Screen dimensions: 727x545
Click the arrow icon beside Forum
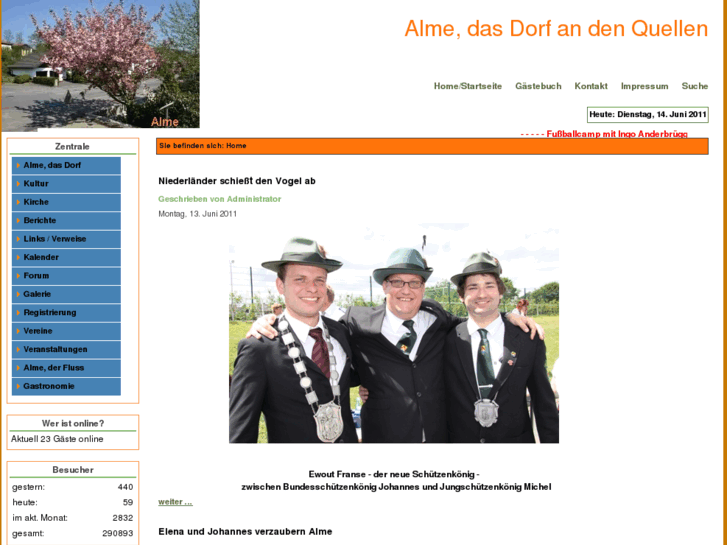(18, 276)
